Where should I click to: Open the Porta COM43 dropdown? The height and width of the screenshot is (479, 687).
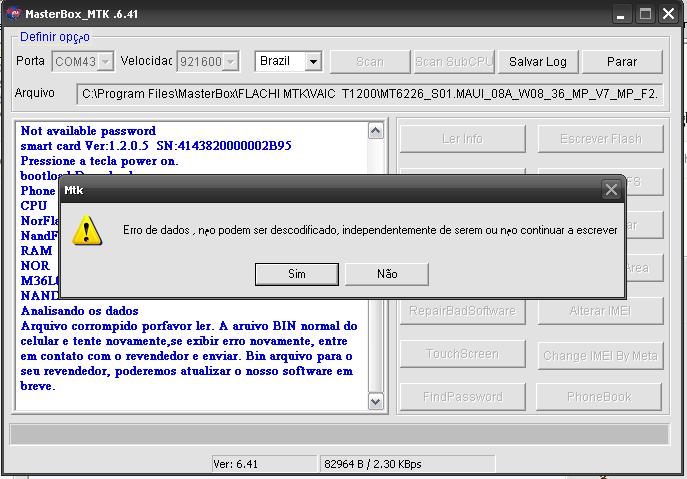click(105, 61)
